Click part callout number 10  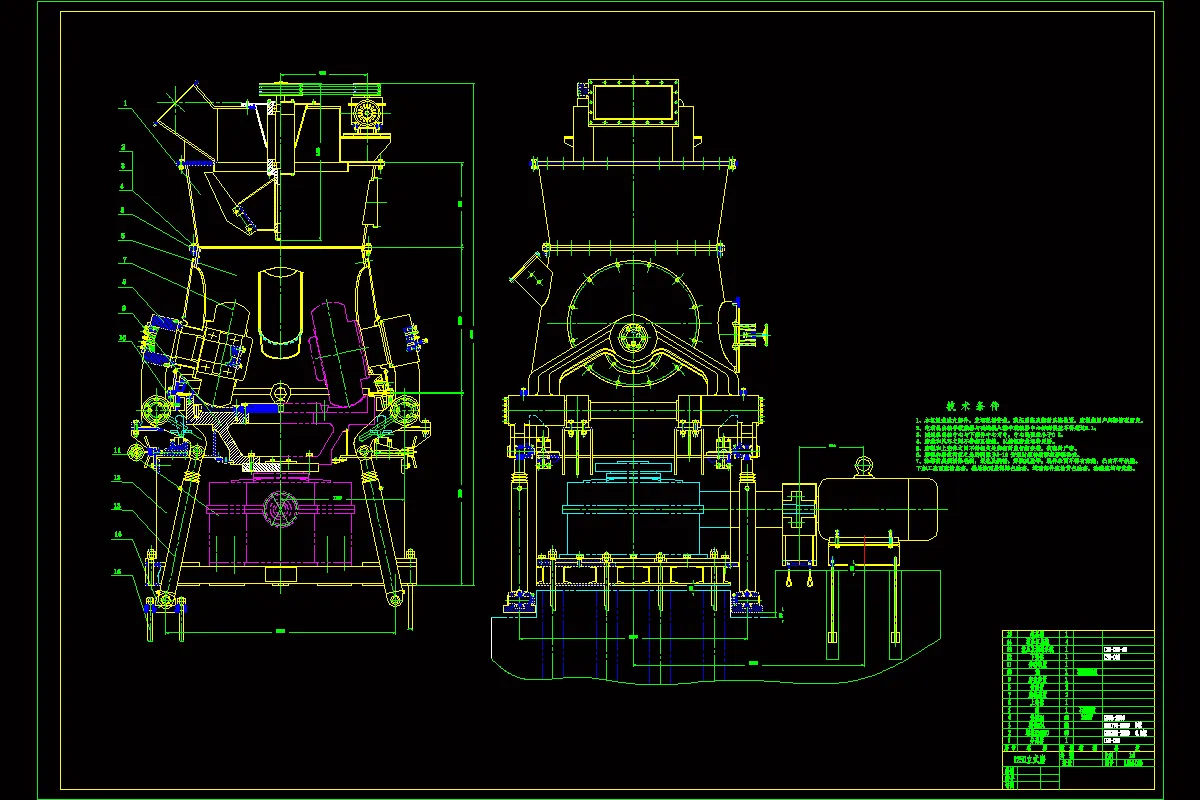[x=123, y=339]
